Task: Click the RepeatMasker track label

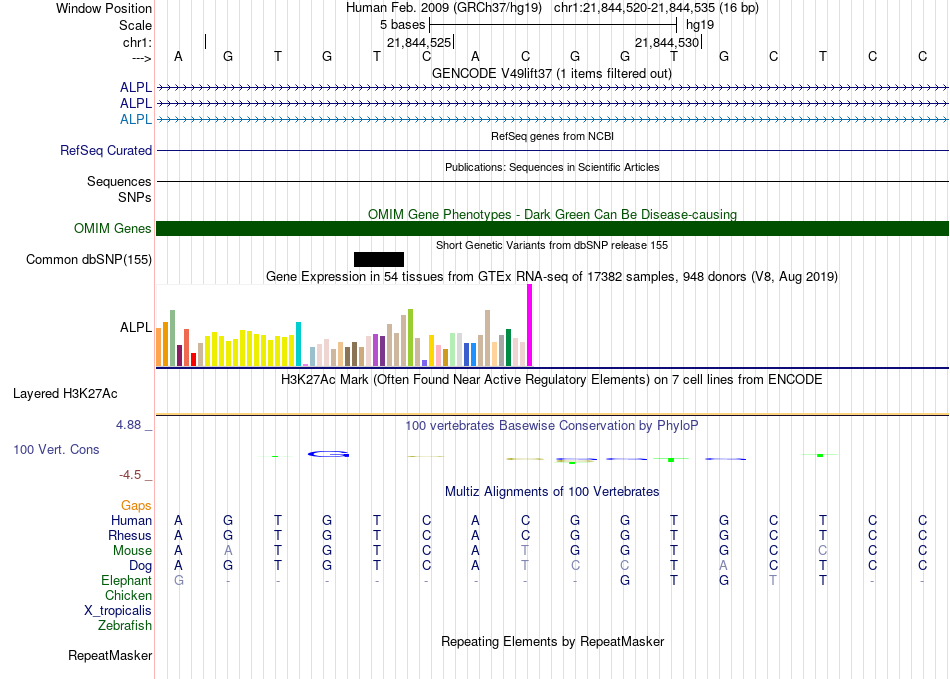Action: pyautogui.click(x=110, y=655)
